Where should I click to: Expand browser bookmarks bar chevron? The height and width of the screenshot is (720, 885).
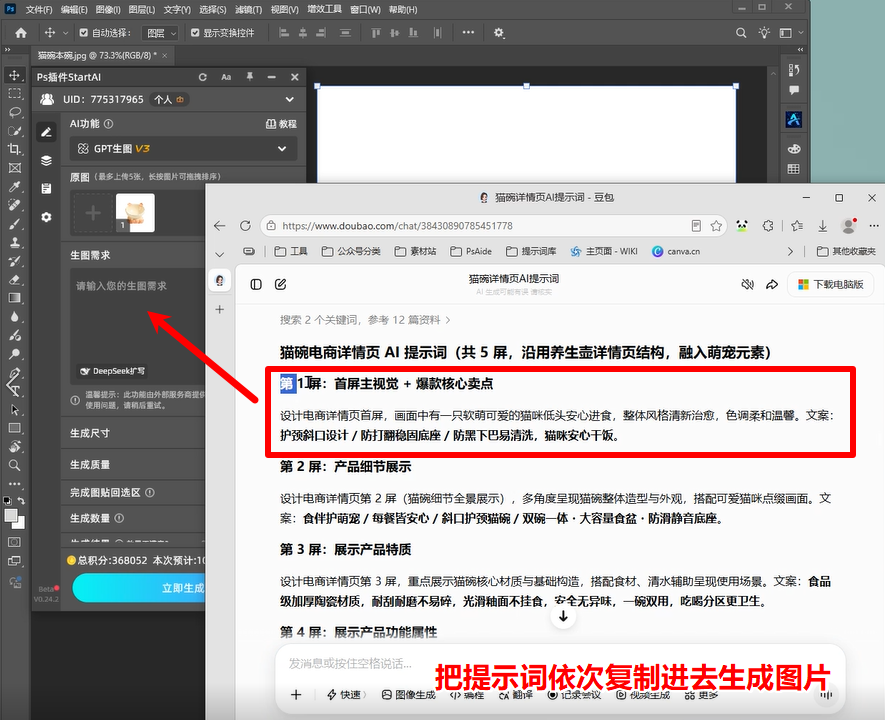click(x=220, y=254)
